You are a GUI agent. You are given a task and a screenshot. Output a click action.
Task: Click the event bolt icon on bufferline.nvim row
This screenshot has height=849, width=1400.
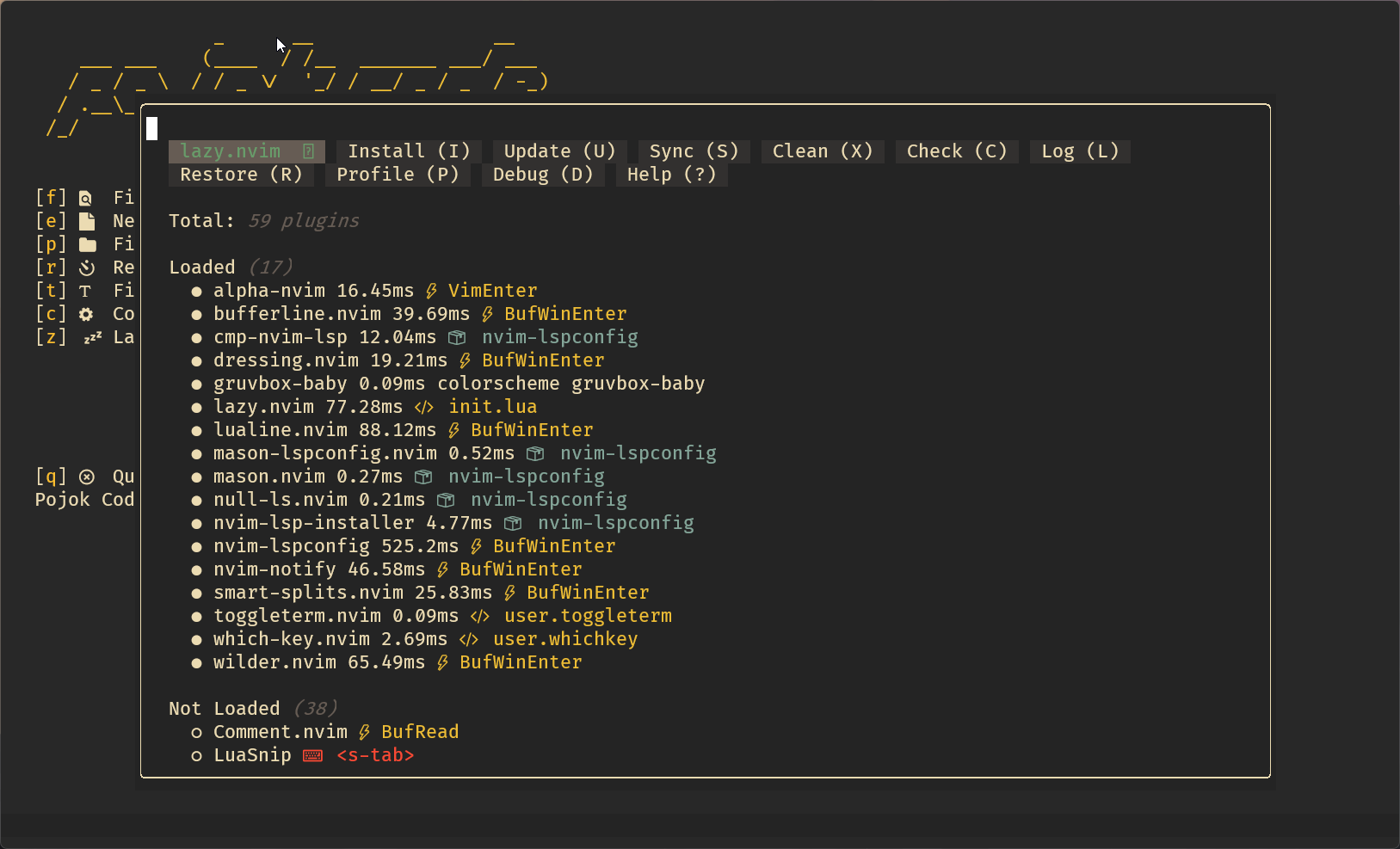[488, 314]
